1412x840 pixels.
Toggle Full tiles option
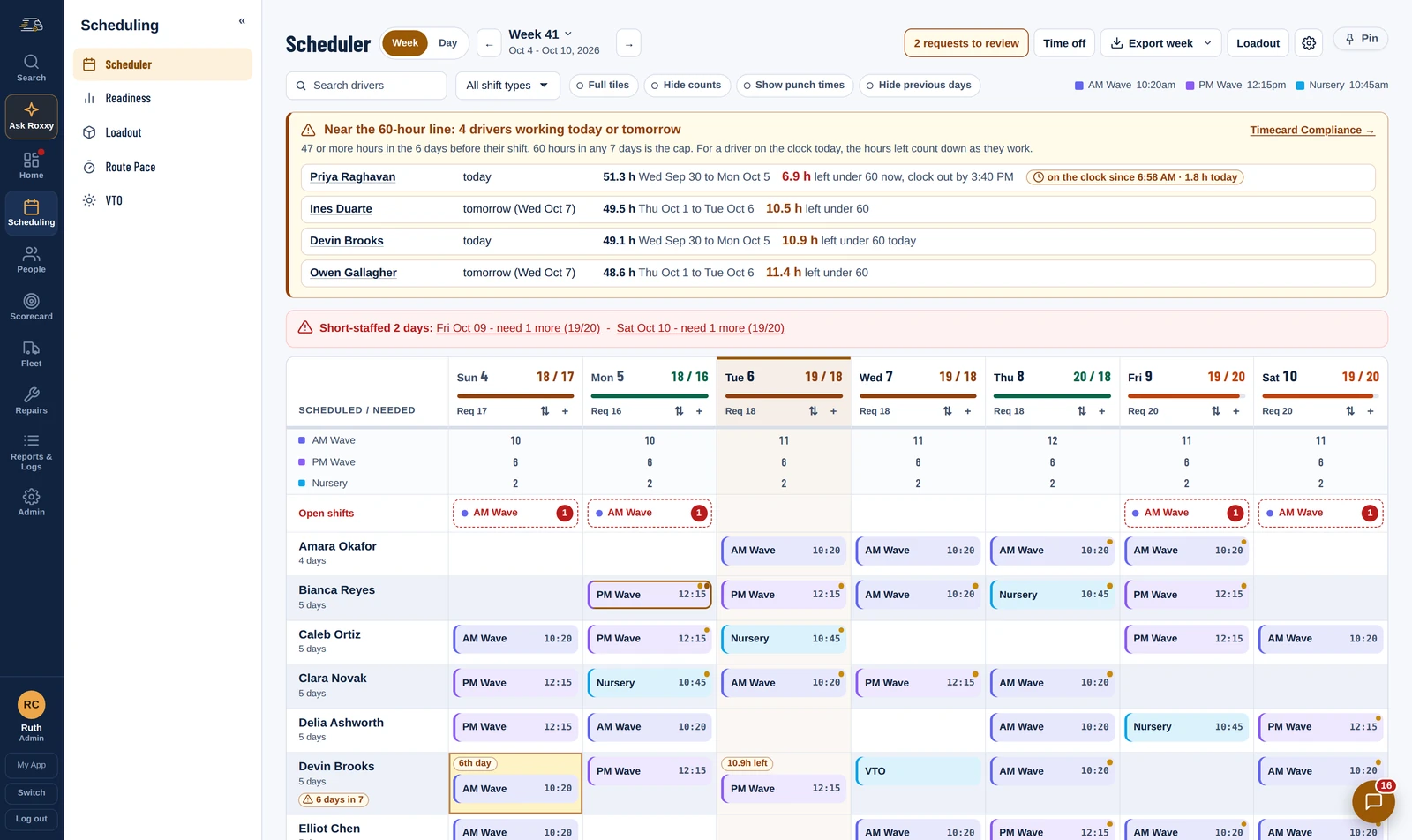(603, 86)
